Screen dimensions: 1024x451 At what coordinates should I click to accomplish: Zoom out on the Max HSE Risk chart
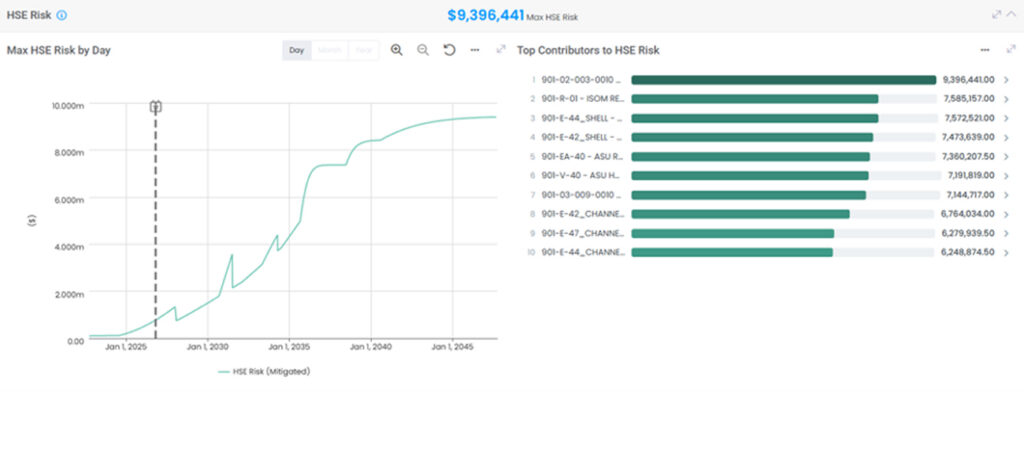pos(423,50)
